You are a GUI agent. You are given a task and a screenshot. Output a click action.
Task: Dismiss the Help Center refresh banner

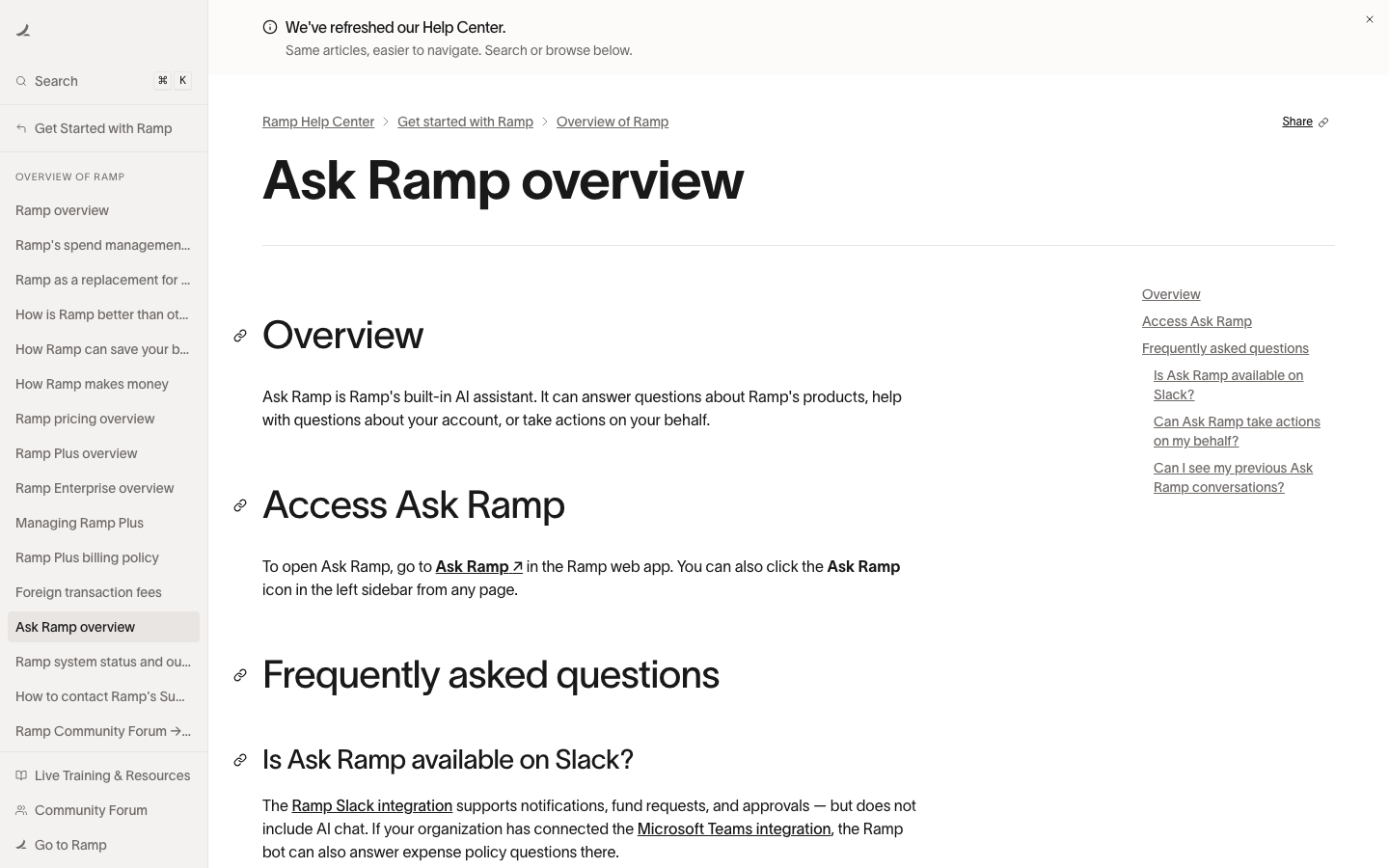[1369, 19]
